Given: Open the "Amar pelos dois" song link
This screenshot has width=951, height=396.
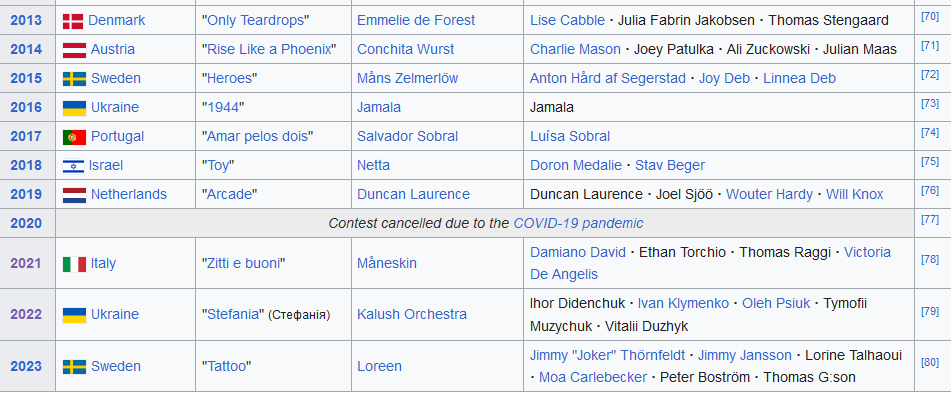Looking at the screenshot, I should (257, 136).
